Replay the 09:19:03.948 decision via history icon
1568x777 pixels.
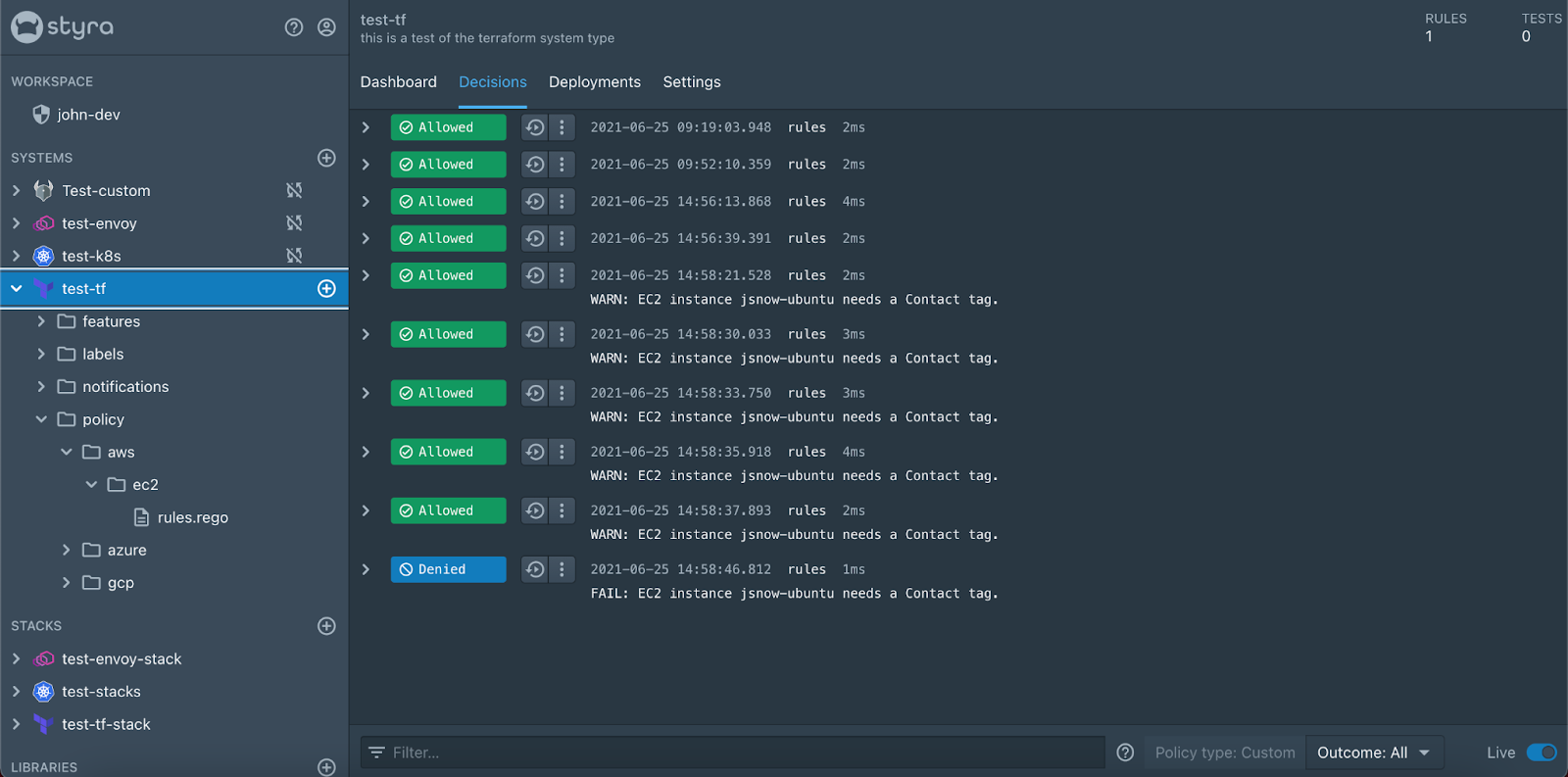pyautogui.click(x=534, y=127)
